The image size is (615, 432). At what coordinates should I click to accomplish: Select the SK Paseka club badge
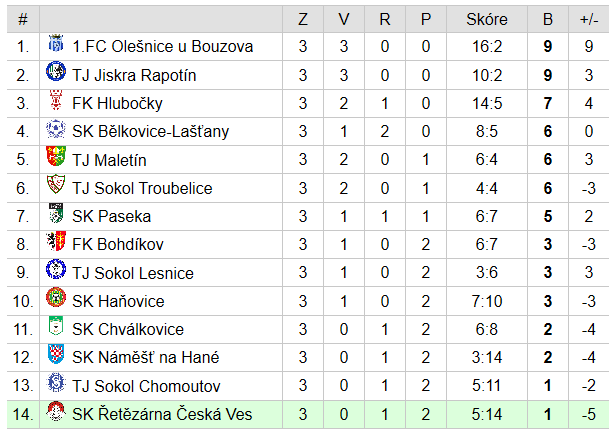click(56, 213)
